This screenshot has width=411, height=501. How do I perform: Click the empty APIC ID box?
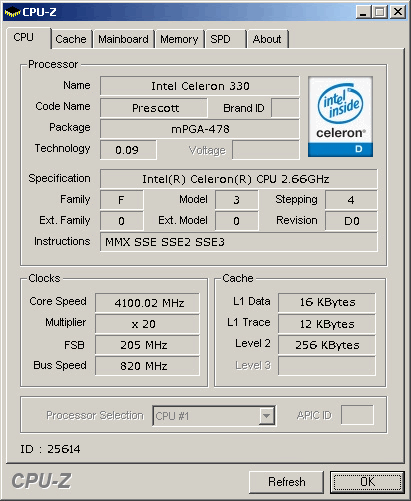click(x=357, y=415)
